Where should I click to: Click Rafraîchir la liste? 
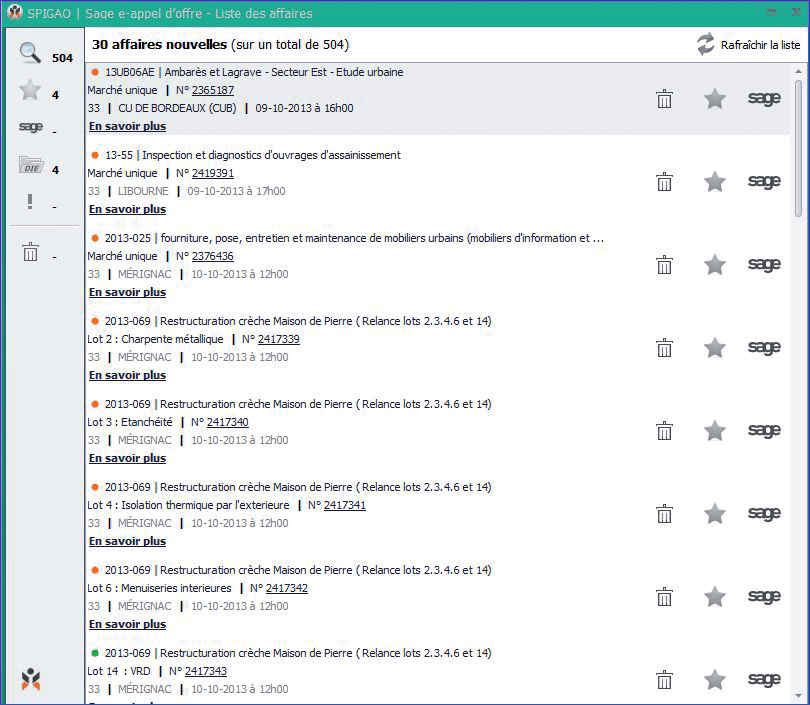coord(760,45)
